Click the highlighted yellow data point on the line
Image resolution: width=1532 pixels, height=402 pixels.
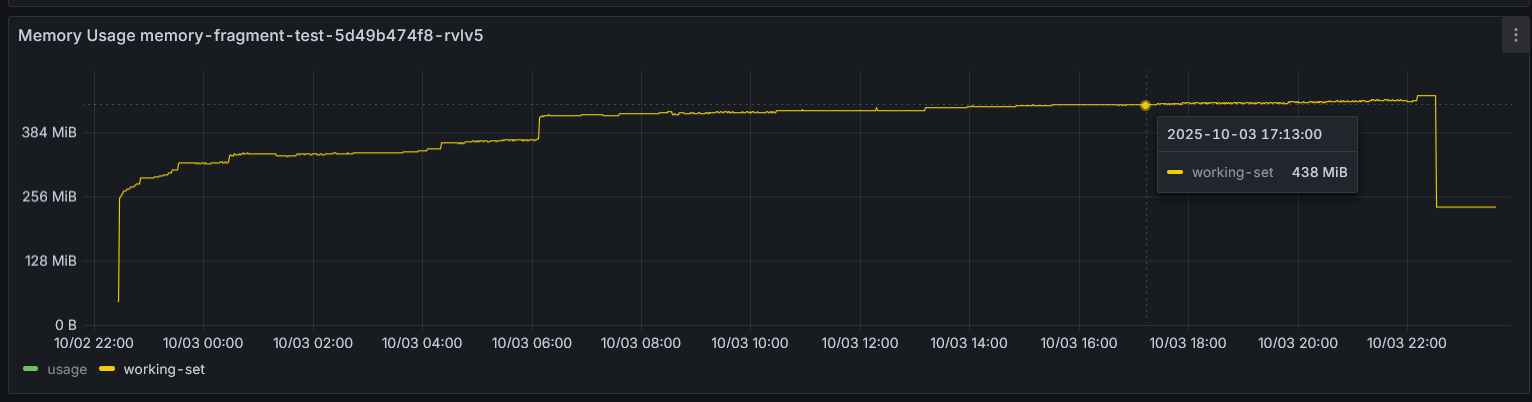[x=1145, y=105]
